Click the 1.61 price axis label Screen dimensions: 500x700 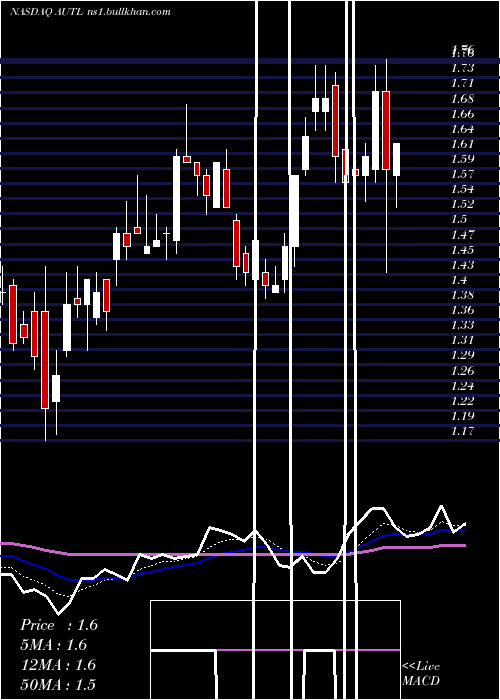click(x=462, y=144)
